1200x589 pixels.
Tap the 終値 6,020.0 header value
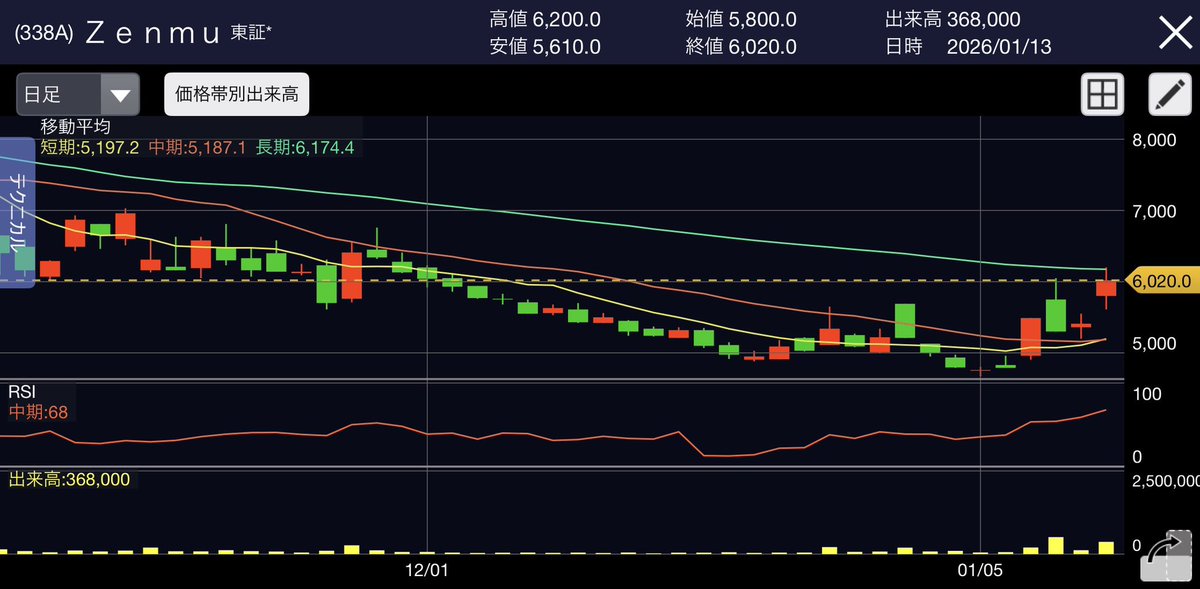[741, 46]
